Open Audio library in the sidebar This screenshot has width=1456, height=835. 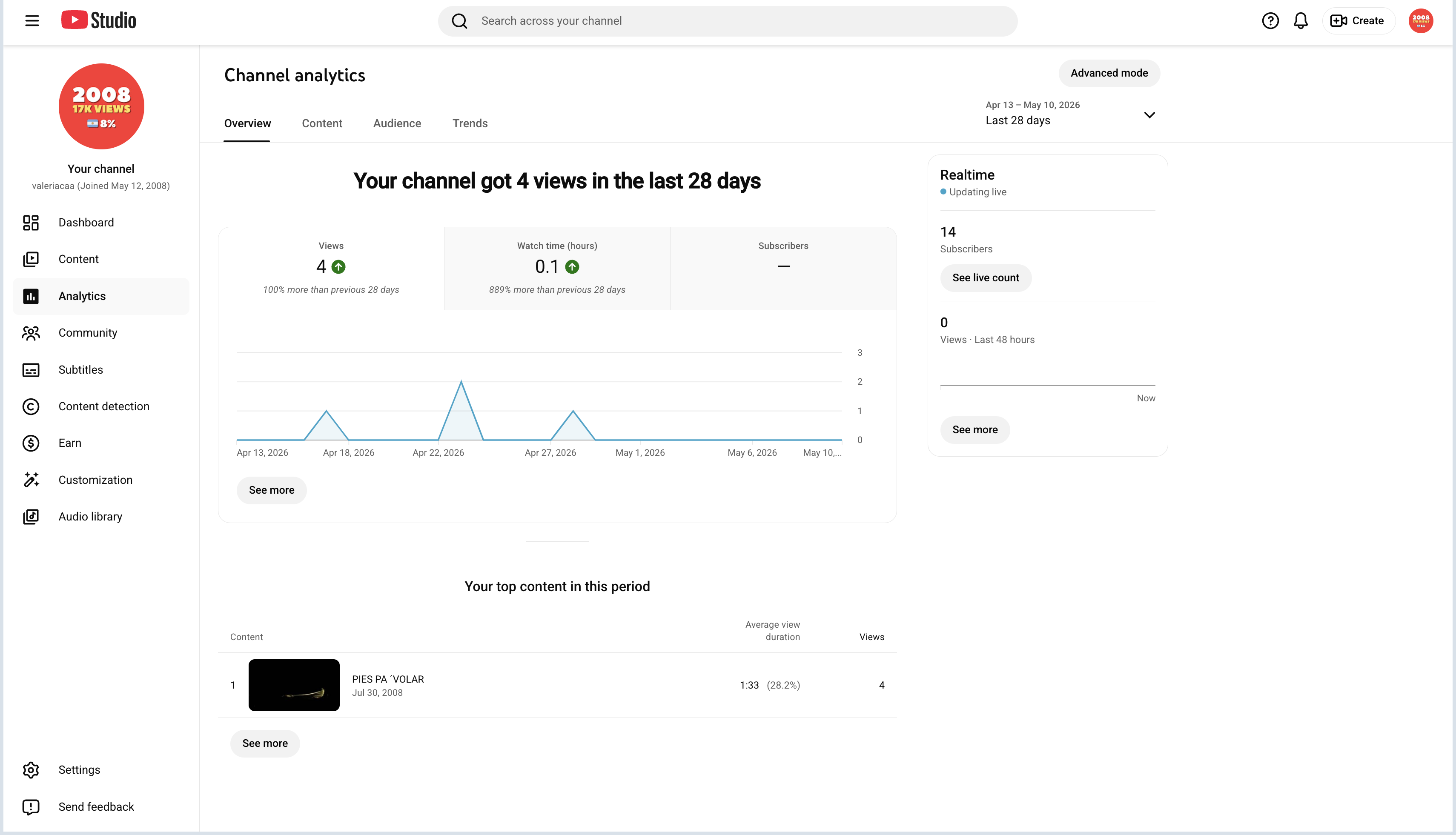click(x=101, y=517)
